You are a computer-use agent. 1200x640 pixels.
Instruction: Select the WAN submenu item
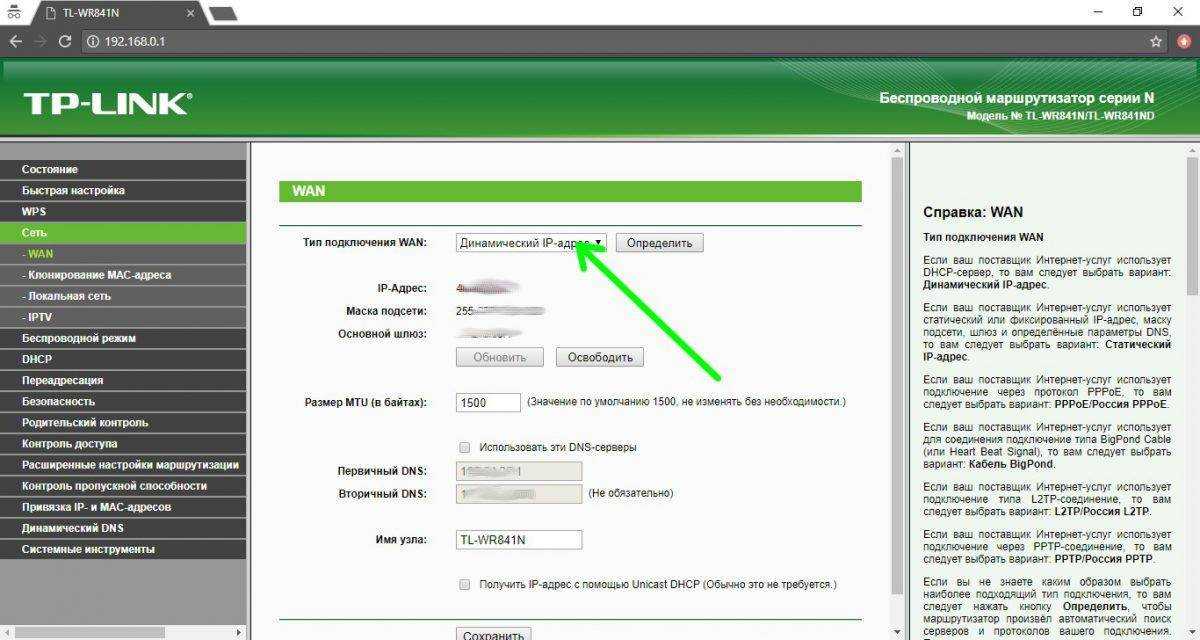click(123, 253)
